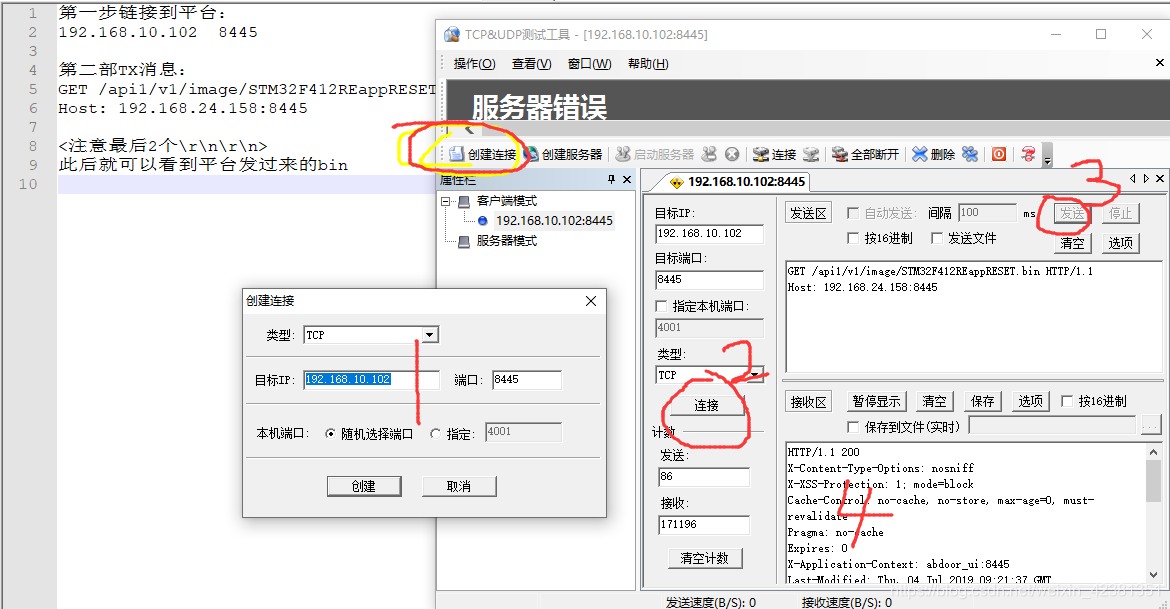Click the grey circular X toolbar icon
1170x609 pixels.
(x=732, y=154)
